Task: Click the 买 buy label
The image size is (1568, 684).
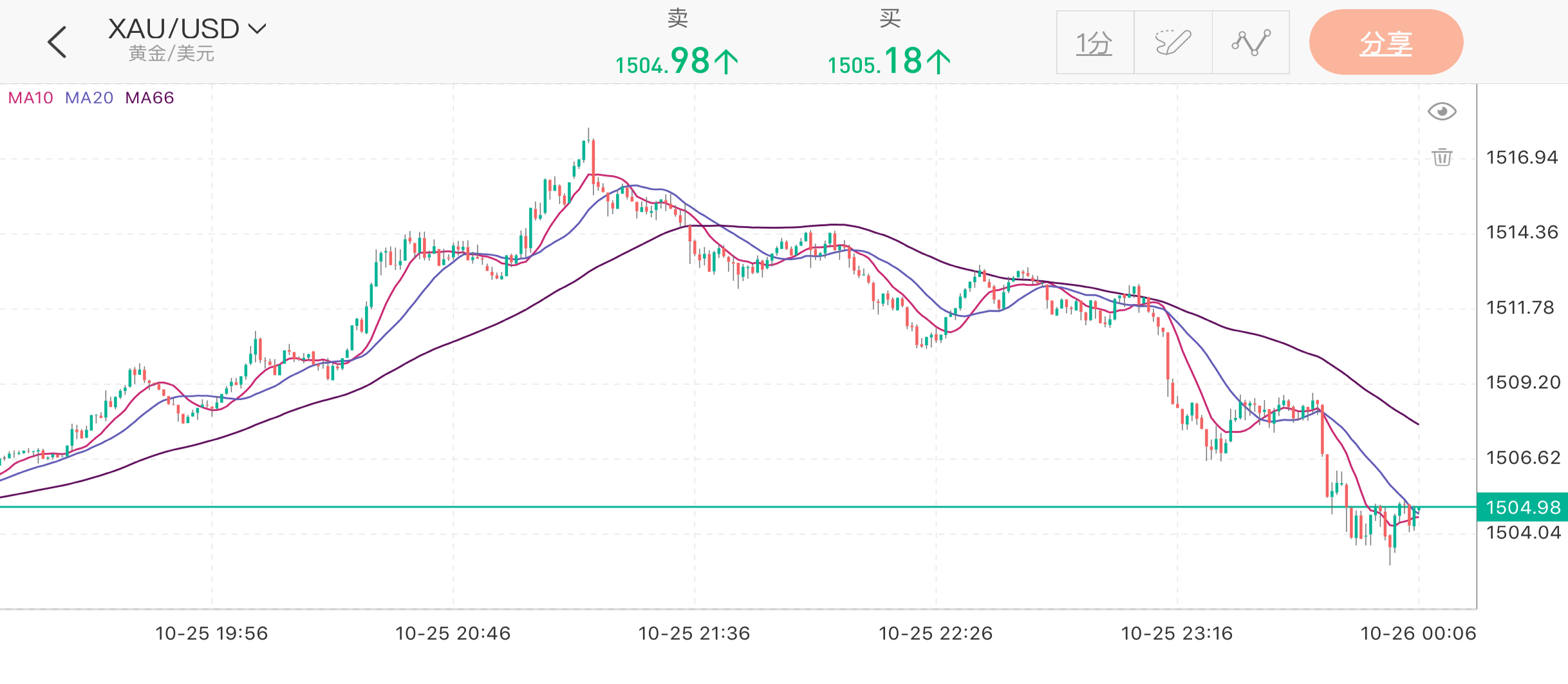Action: (x=890, y=18)
